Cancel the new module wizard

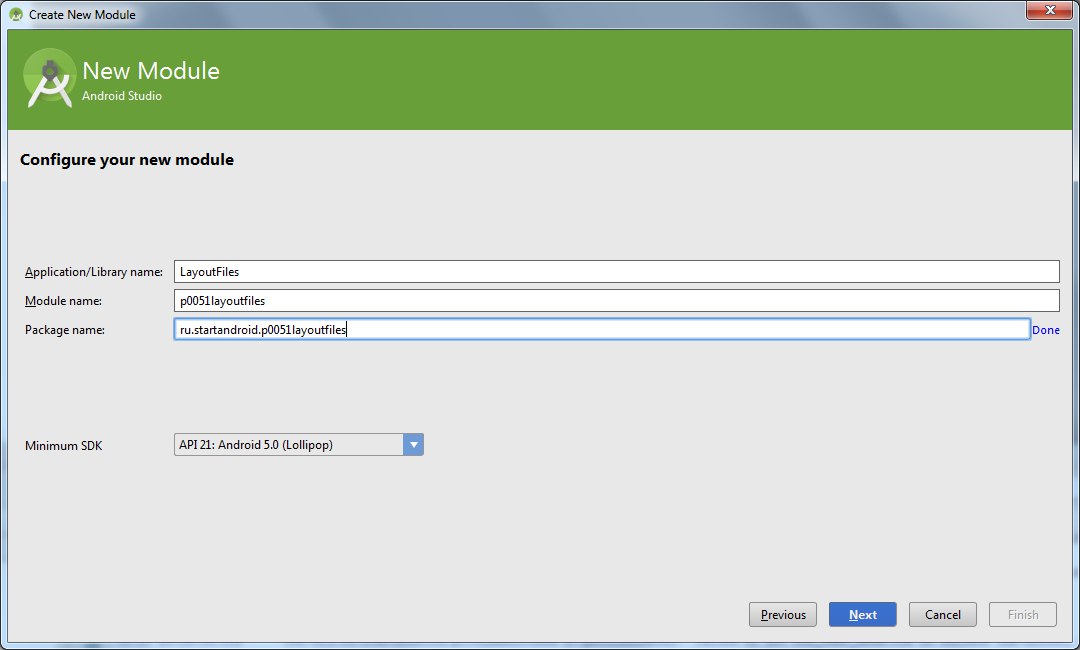pos(942,614)
